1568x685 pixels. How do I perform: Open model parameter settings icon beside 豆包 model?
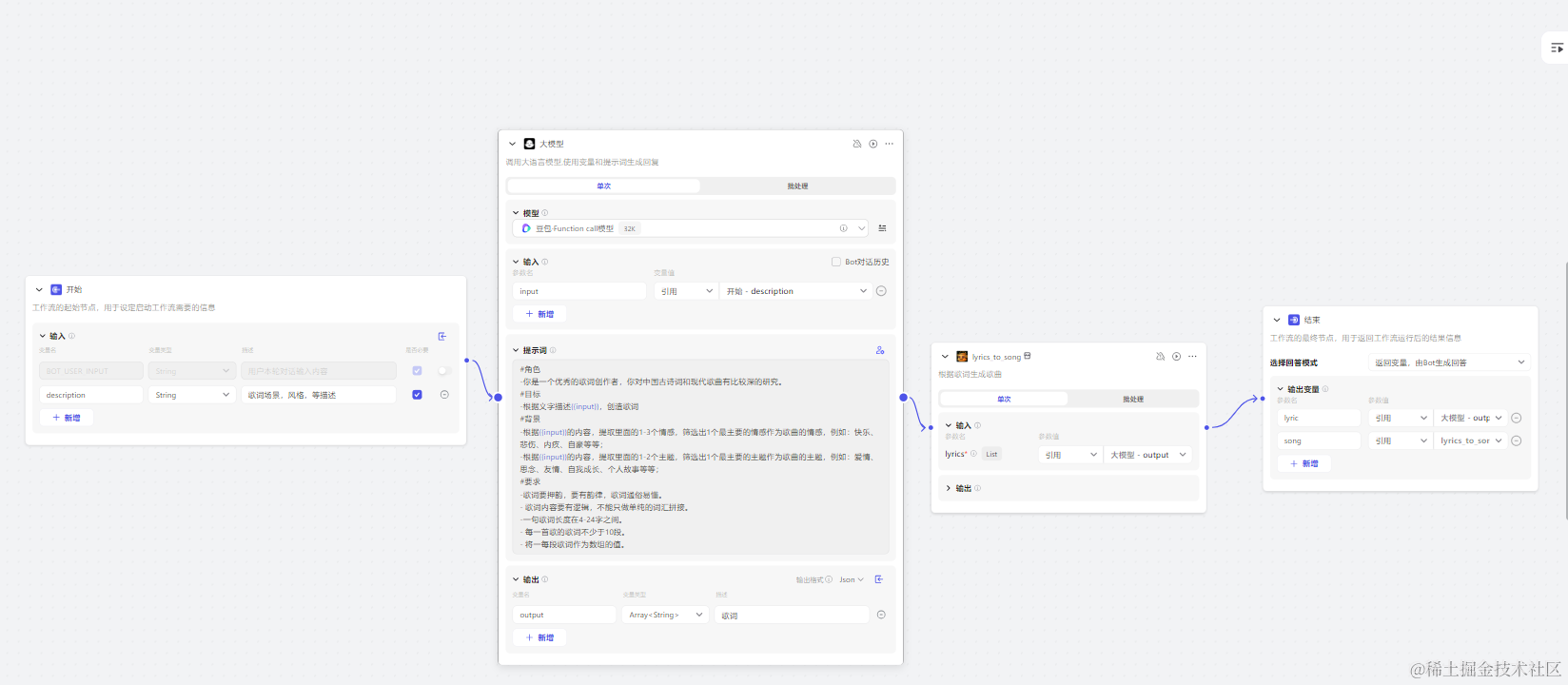click(882, 228)
